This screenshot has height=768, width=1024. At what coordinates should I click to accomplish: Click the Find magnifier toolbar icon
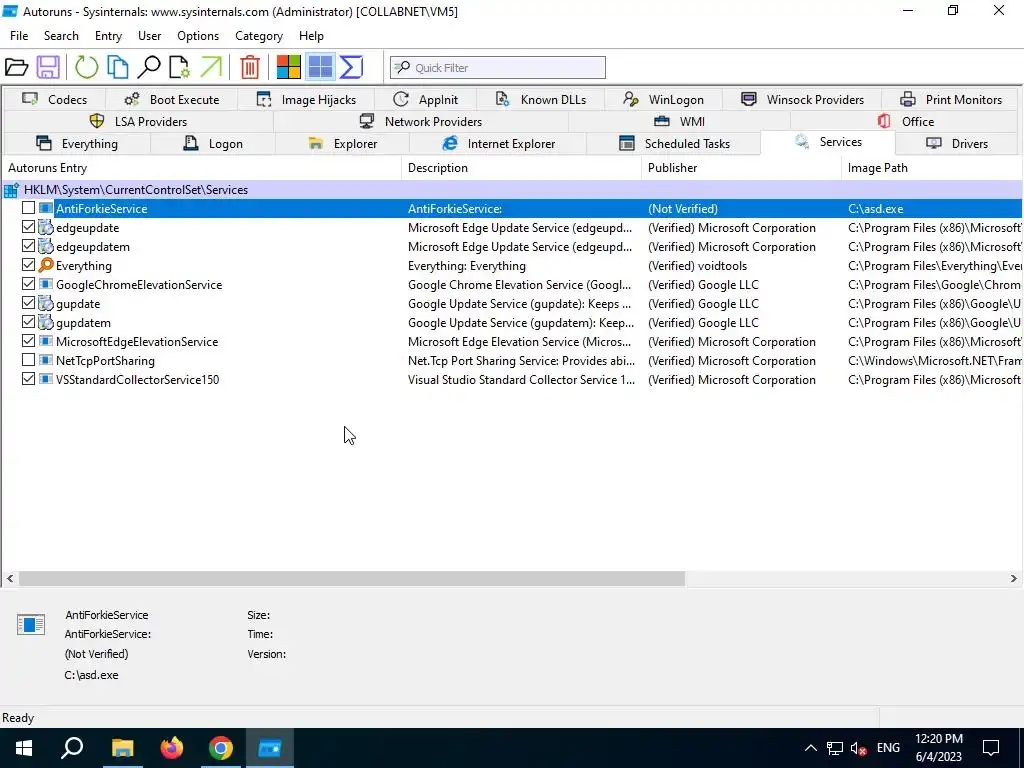pyautogui.click(x=150, y=67)
